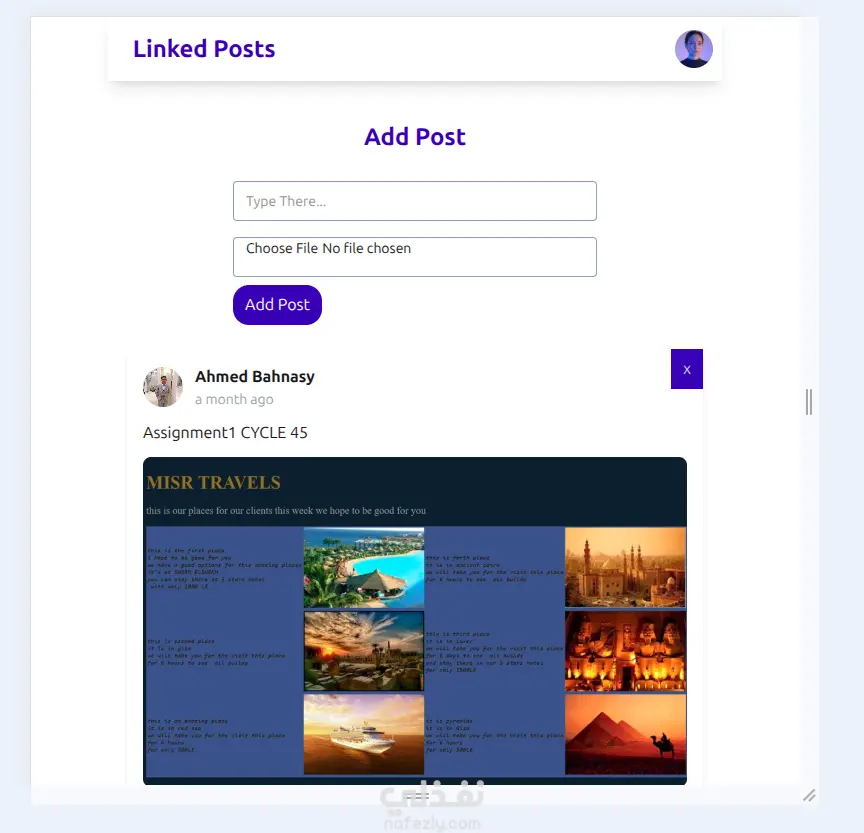Click the bottom-right corner resize grip
This screenshot has width=864, height=833.
(x=809, y=796)
